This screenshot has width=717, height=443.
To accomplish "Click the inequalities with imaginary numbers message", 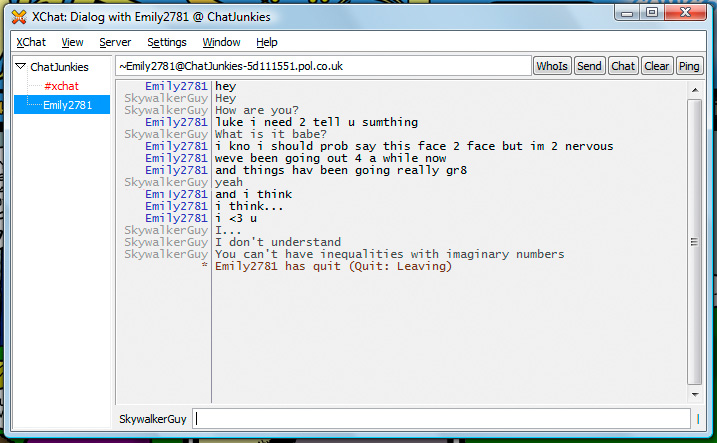I will click(390, 254).
